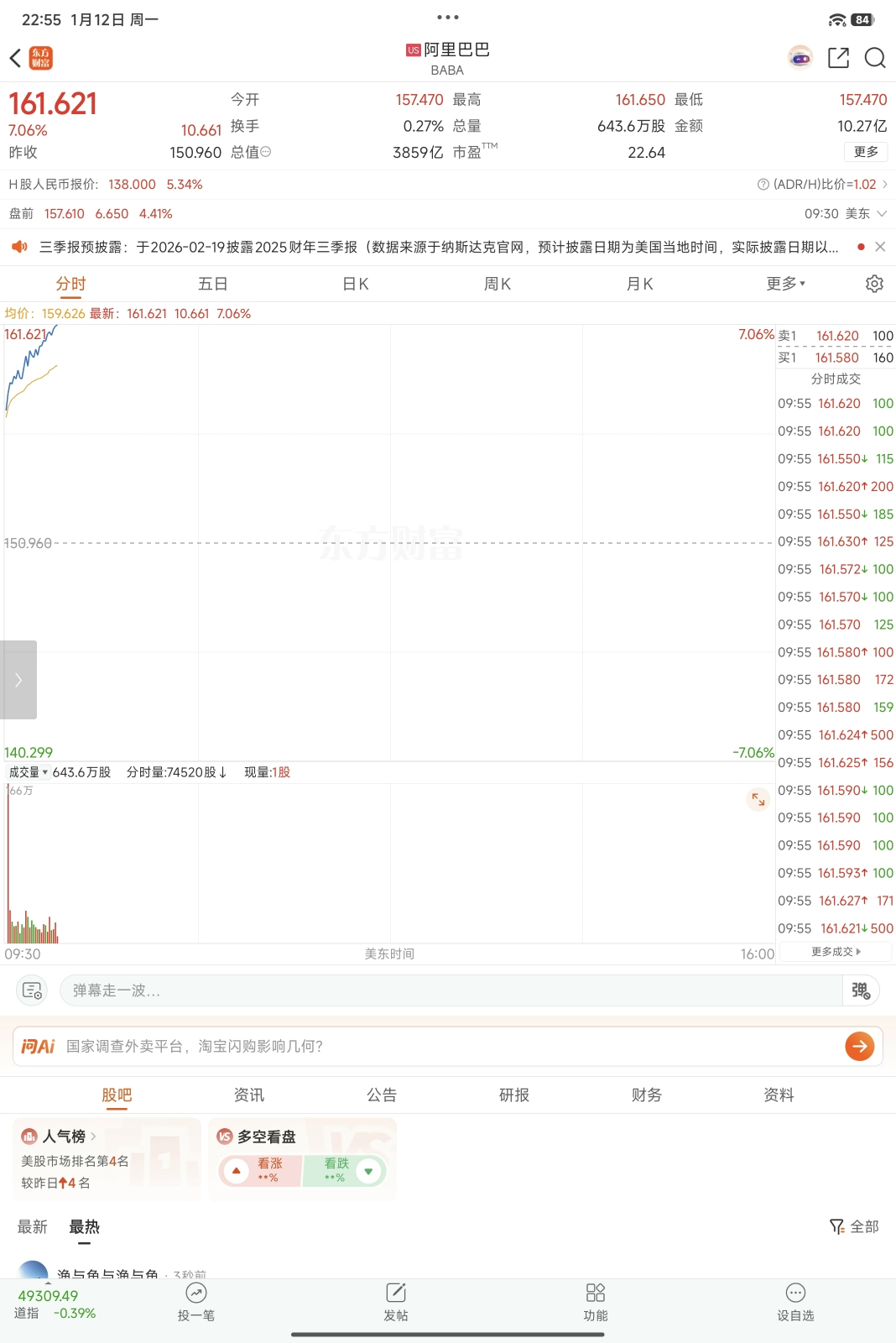Tap the 问AI logo
Viewport: 896px width, 1343px height.
[38, 1046]
